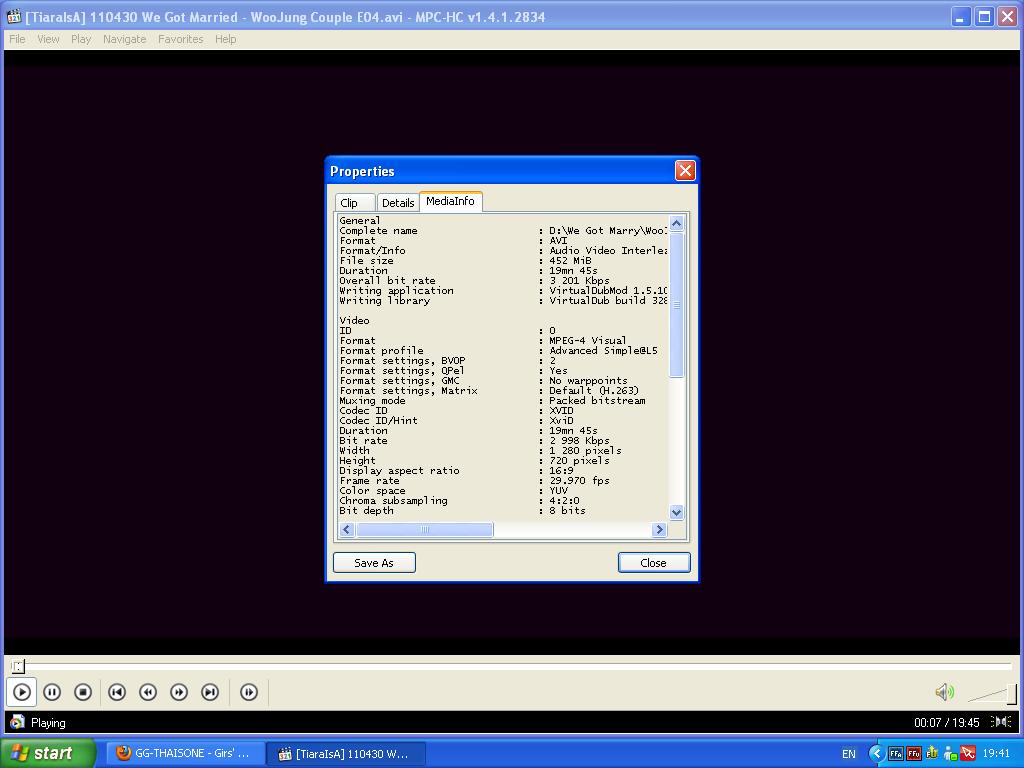Image resolution: width=1024 pixels, height=768 pixels.
Task: Switch to the Clip tab
Action: [x=355, y=202]
